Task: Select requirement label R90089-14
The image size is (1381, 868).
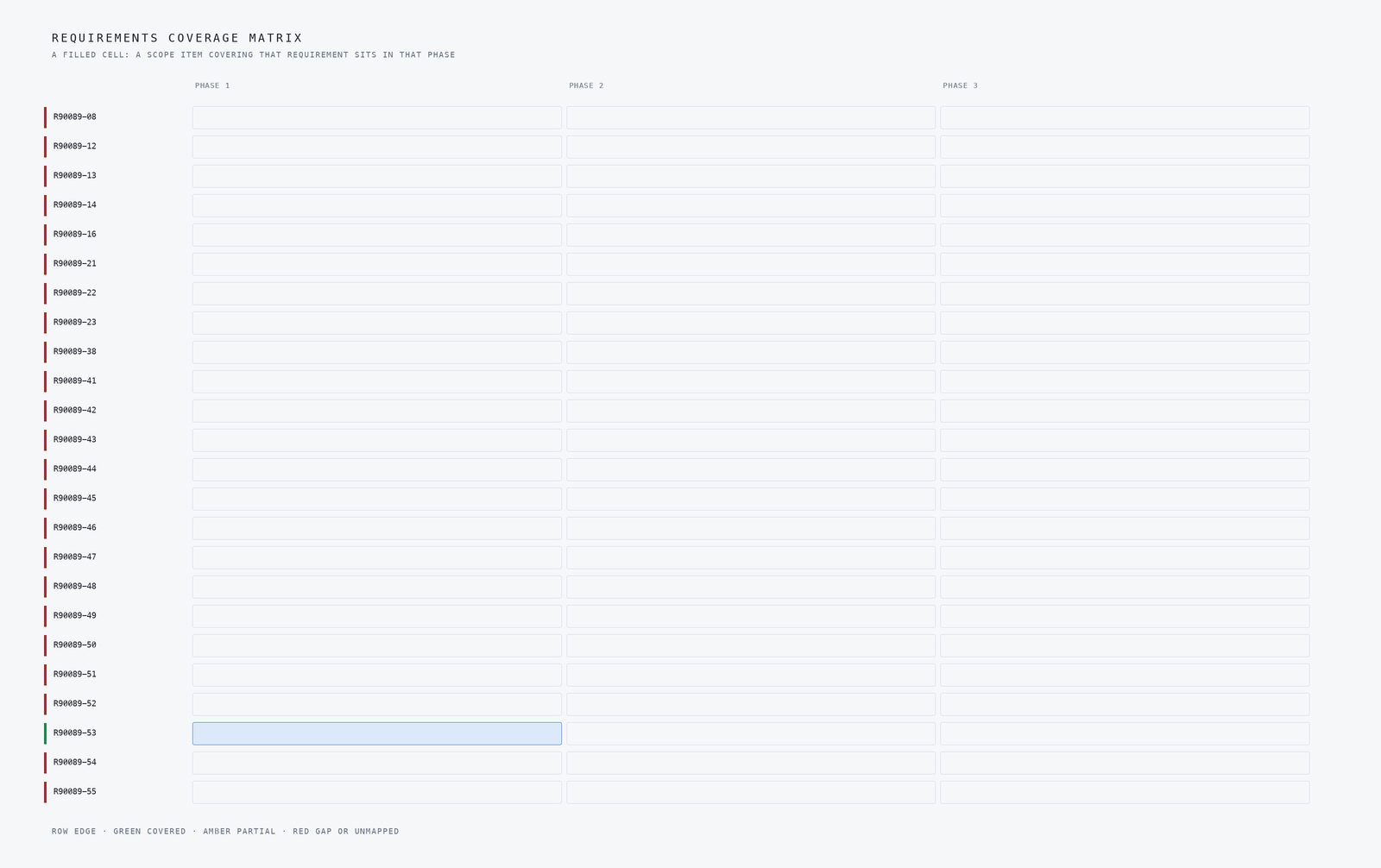Action: coord(75,205)
